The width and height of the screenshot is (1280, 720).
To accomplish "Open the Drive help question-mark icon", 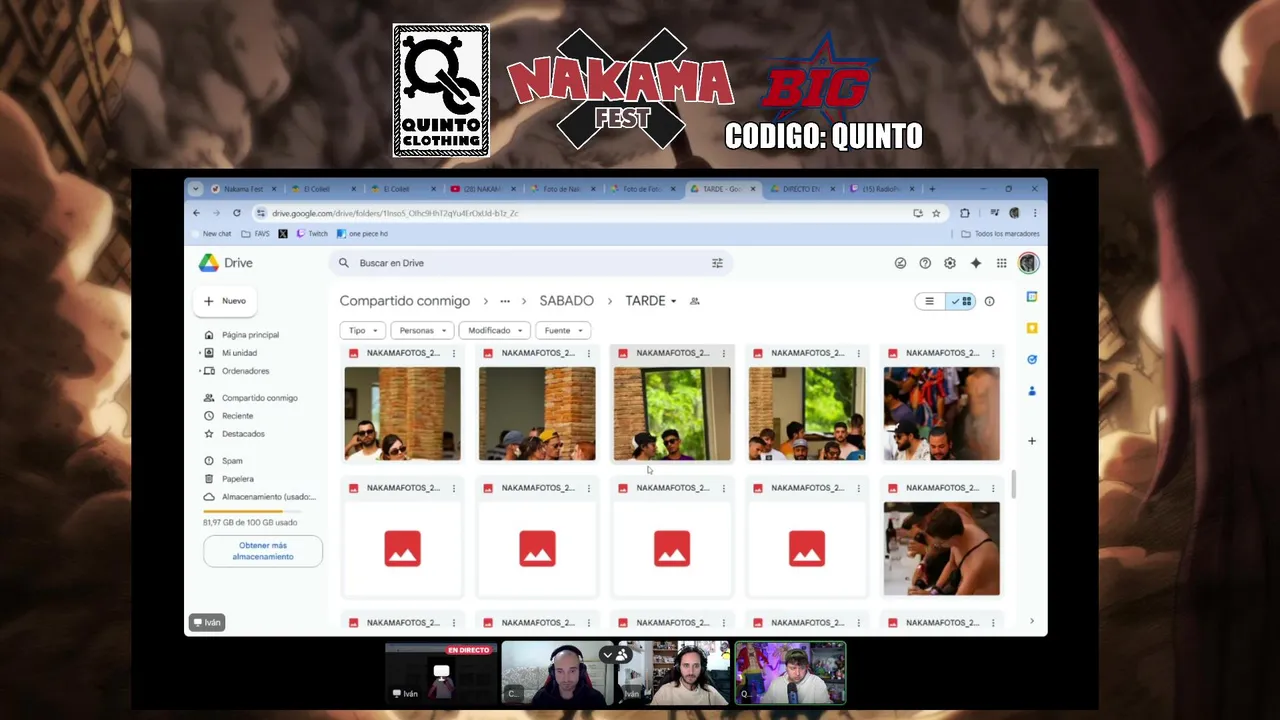I will (925, 263).
